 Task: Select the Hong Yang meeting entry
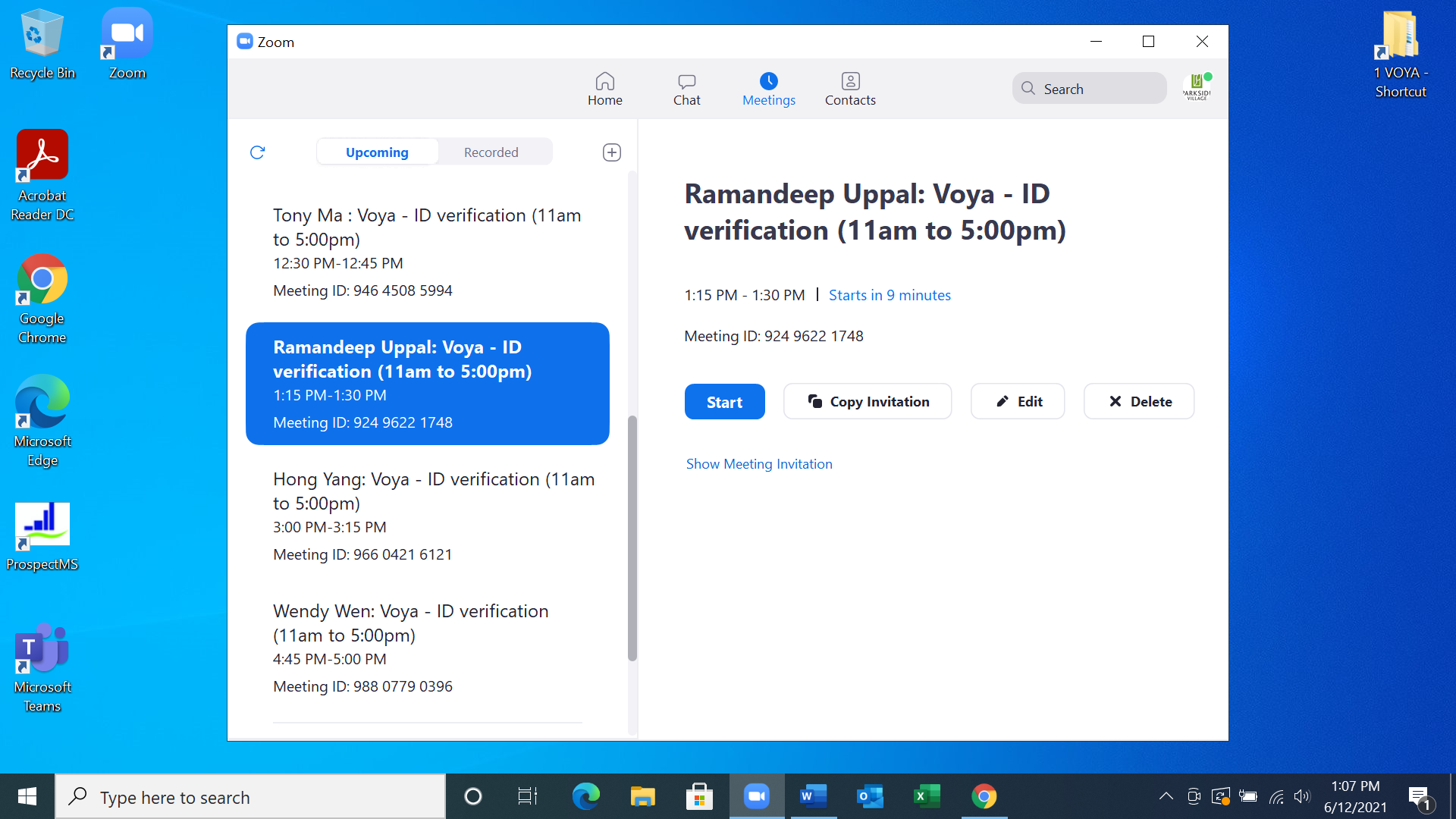[x=428, y=516]
